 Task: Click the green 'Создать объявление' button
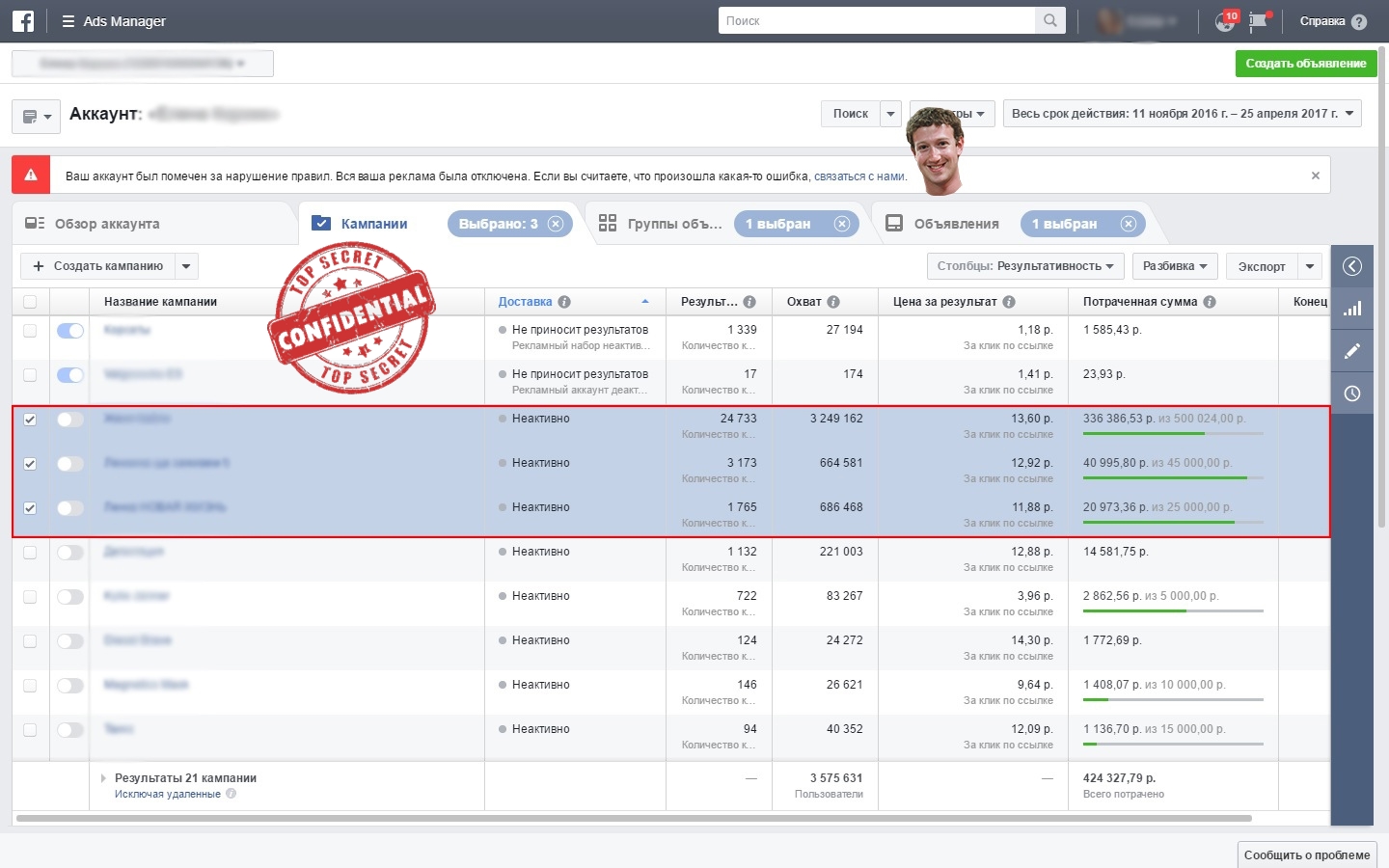pos(1305,64)
